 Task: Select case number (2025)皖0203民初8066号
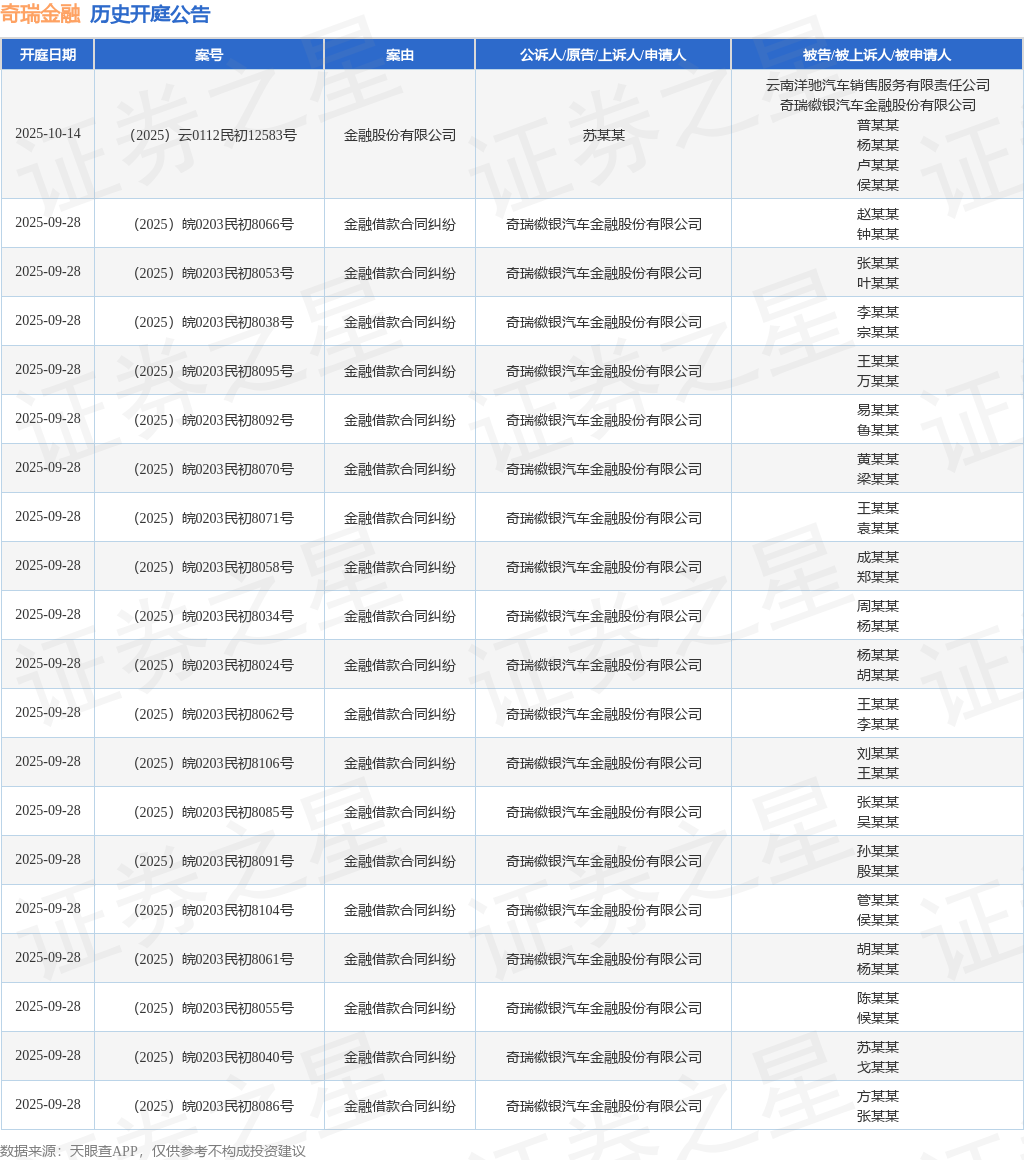point(209,224)
